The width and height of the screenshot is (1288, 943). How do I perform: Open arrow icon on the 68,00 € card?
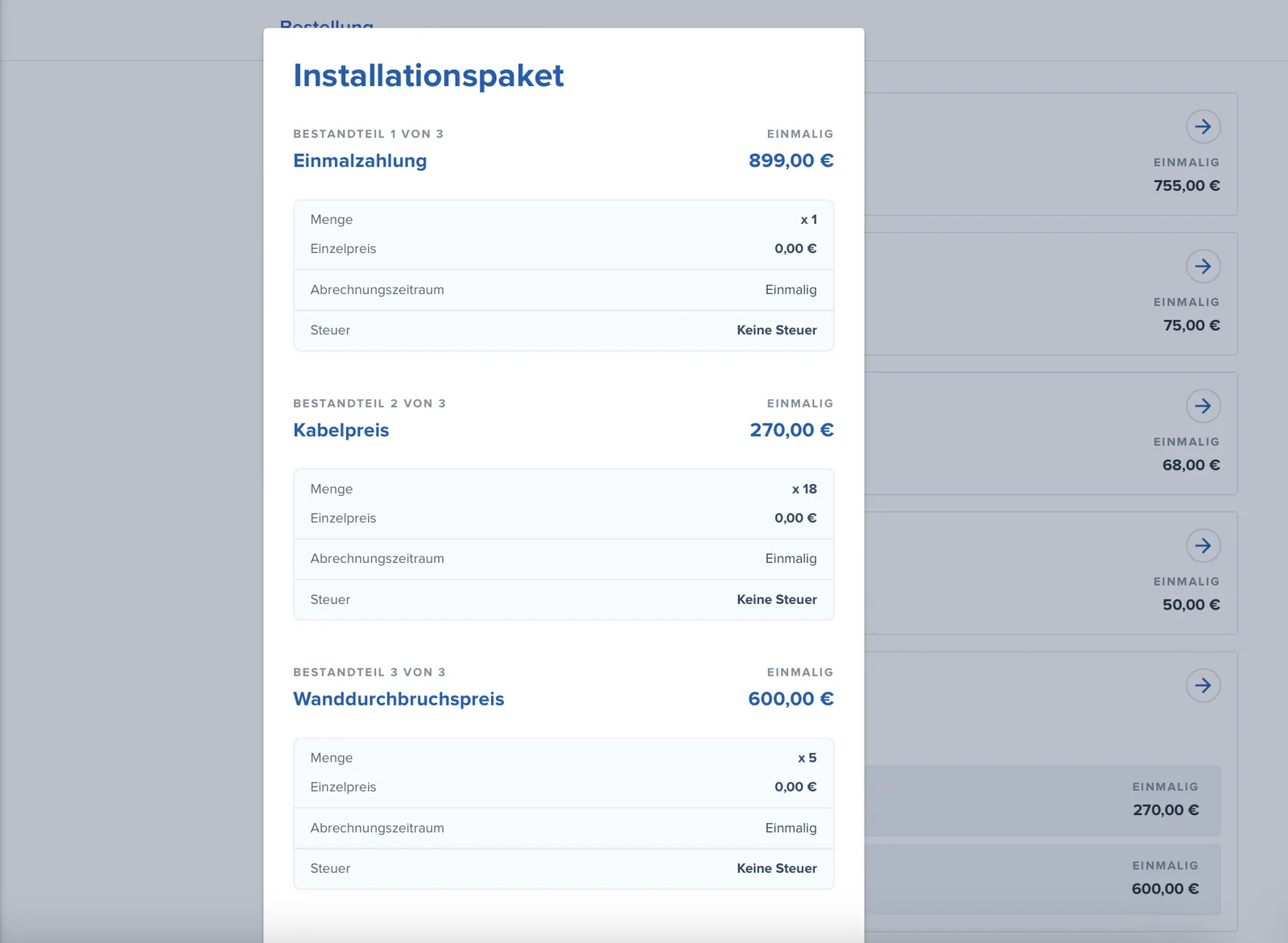(1203, 406)
